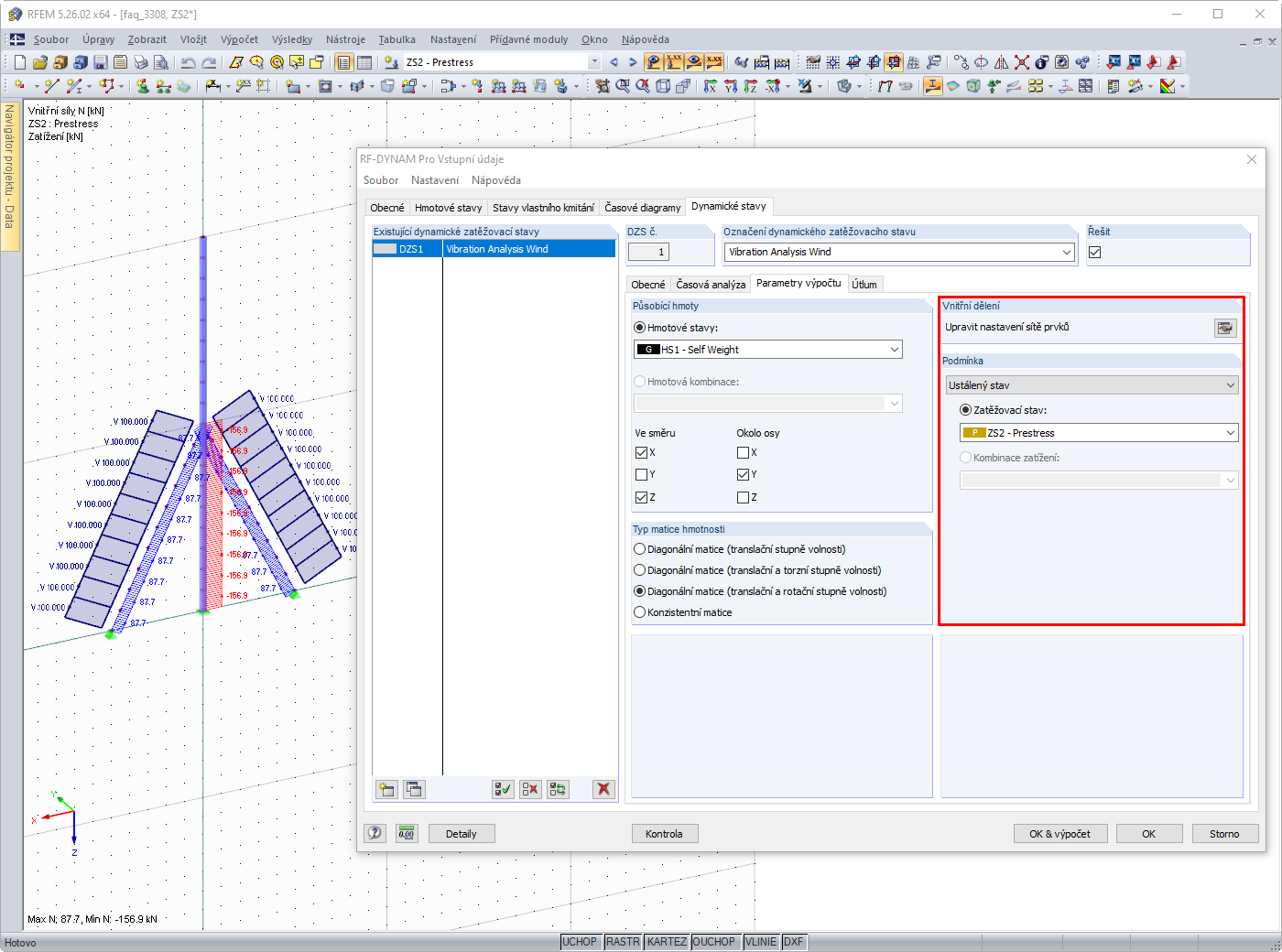
Task: Open the dialog Soubor menu
Action: [x=381, y=180]
